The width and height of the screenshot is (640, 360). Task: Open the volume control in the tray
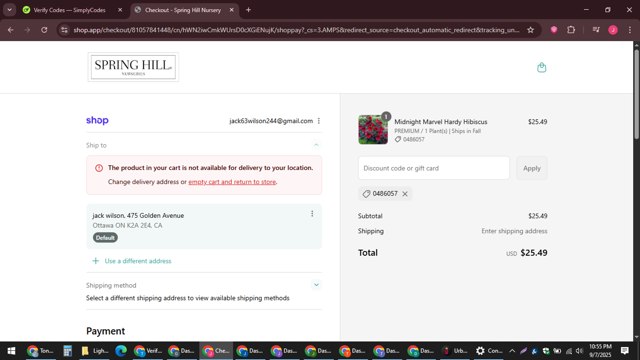579,351
